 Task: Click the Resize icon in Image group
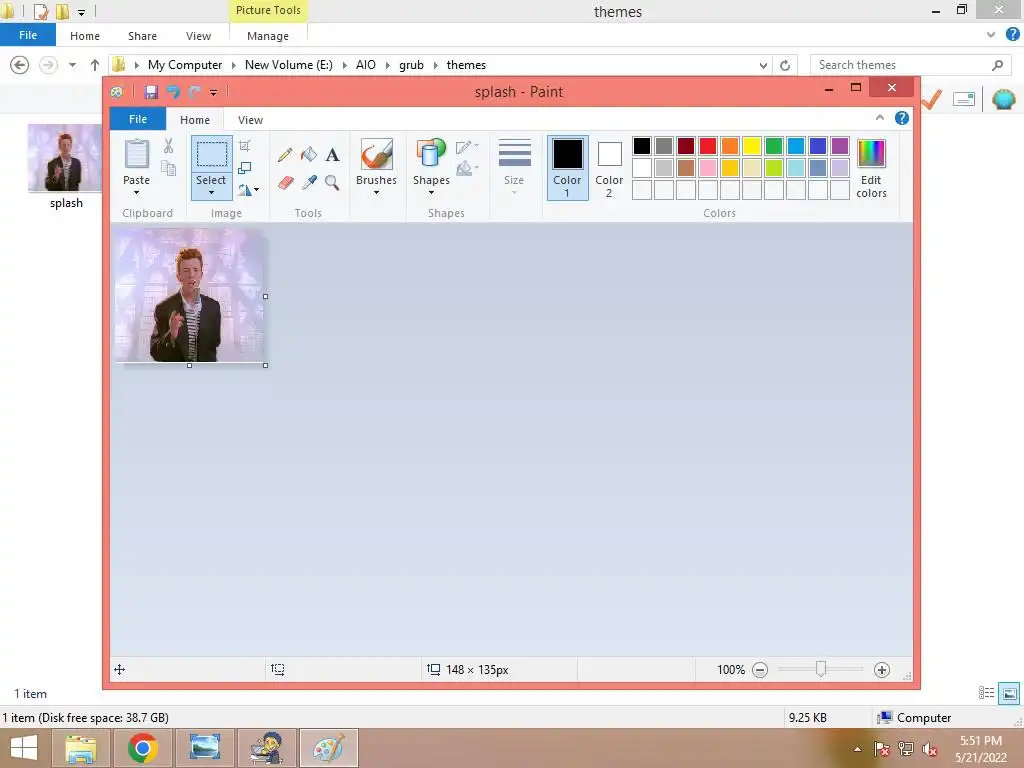click(244, 168)
